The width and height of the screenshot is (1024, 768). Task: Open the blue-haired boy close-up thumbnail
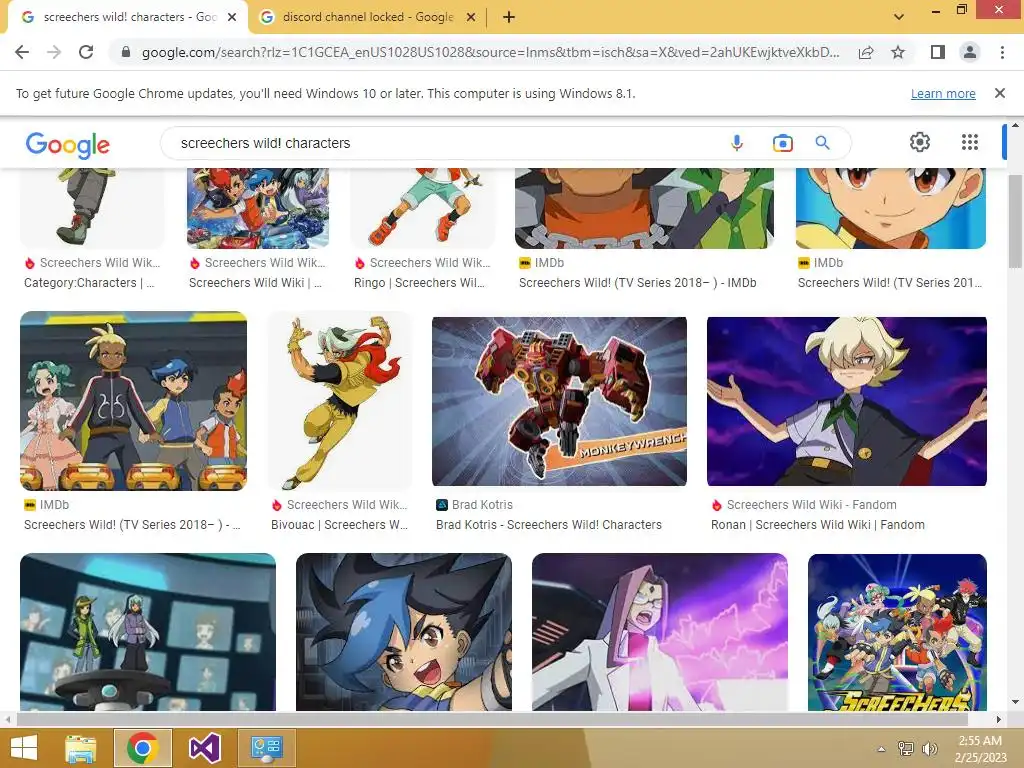(404, 632)
